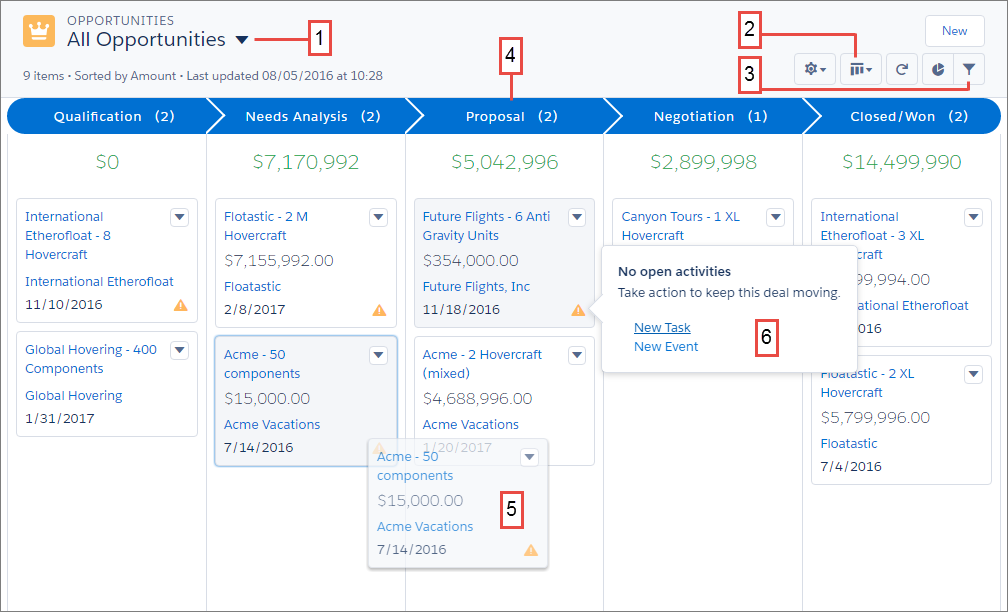Screen dimensions: 1008x612
Task: Open the list view settings gear menu
Action: coord(814,70)
